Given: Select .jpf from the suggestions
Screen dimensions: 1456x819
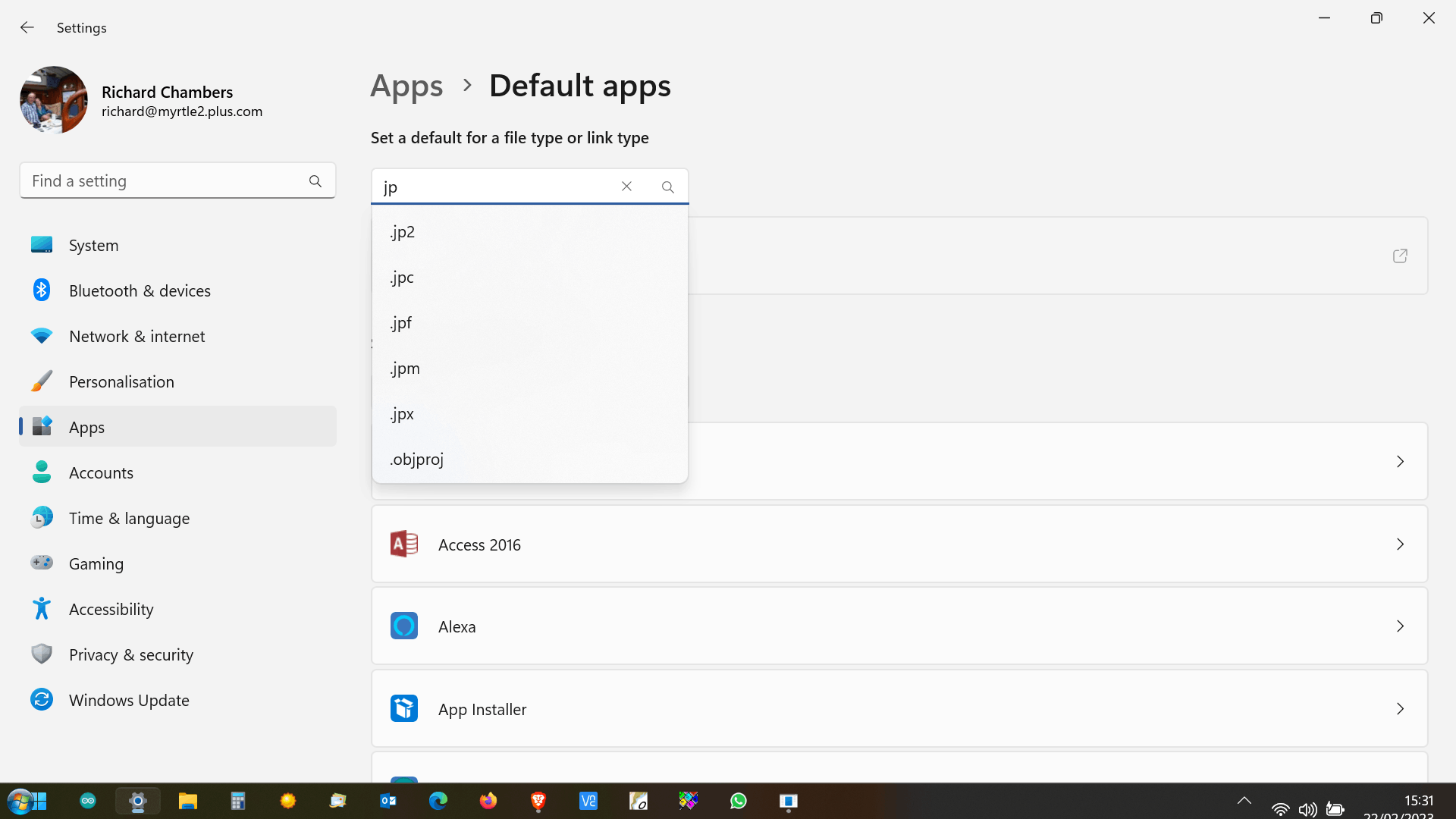Looking at the screenshot, I should tap(530, 323).
